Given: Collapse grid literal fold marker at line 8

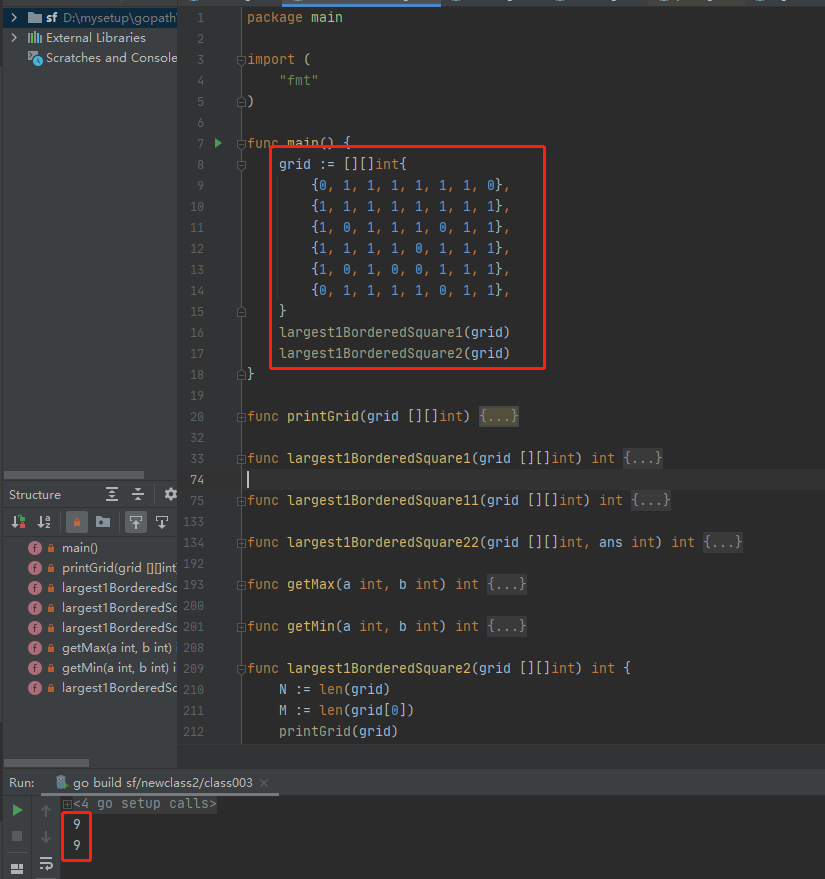Looking at the screenshot, I should [x=241, y=165].
